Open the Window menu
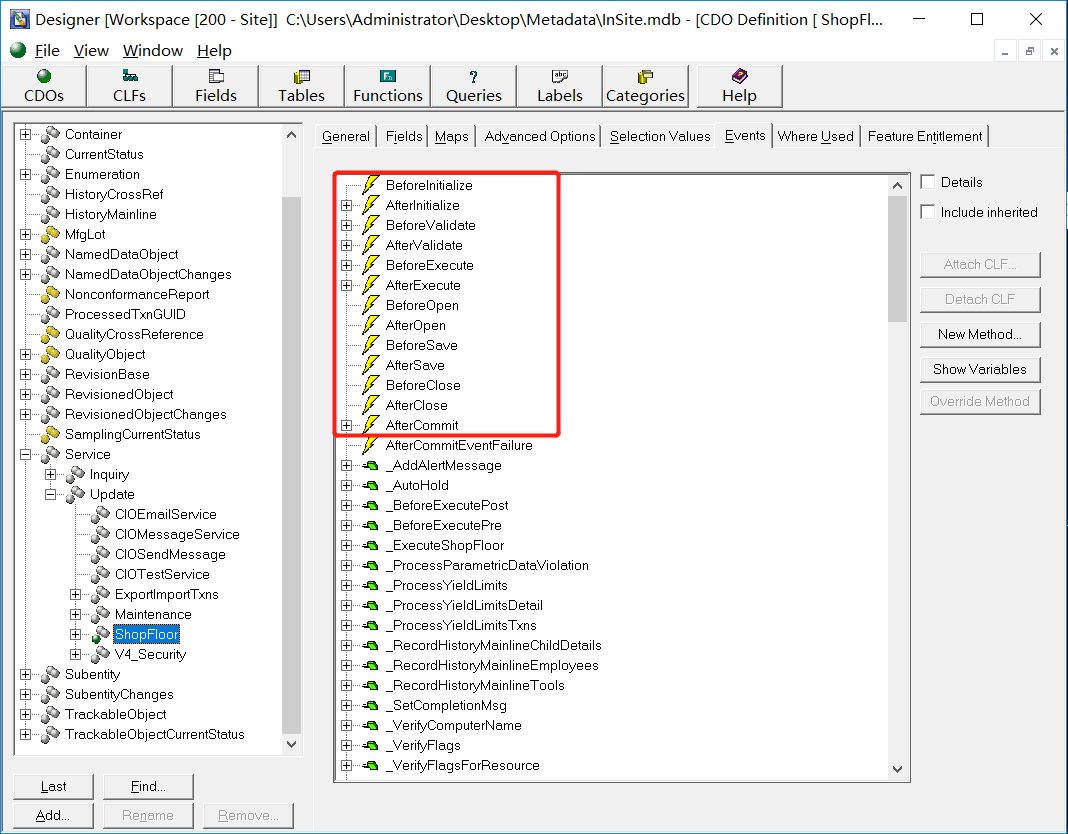Viewport: 1068px width, 834px height. tap(152, 50)
